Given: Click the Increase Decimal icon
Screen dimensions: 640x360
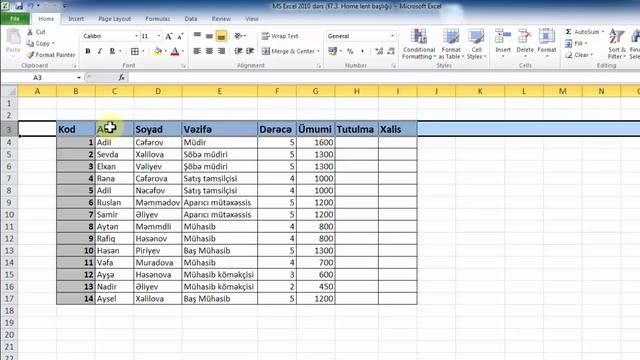Looking at the screenshot, I should click(x=379, y=51).
